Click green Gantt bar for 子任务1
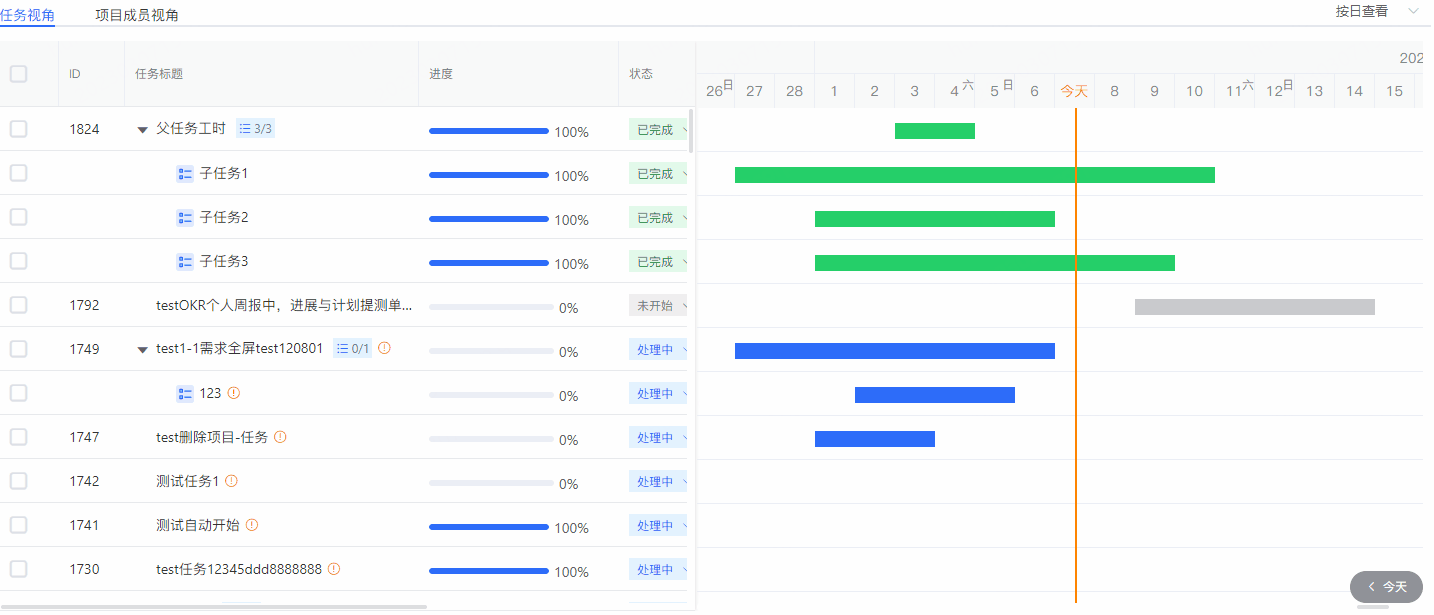 point(975,175)
